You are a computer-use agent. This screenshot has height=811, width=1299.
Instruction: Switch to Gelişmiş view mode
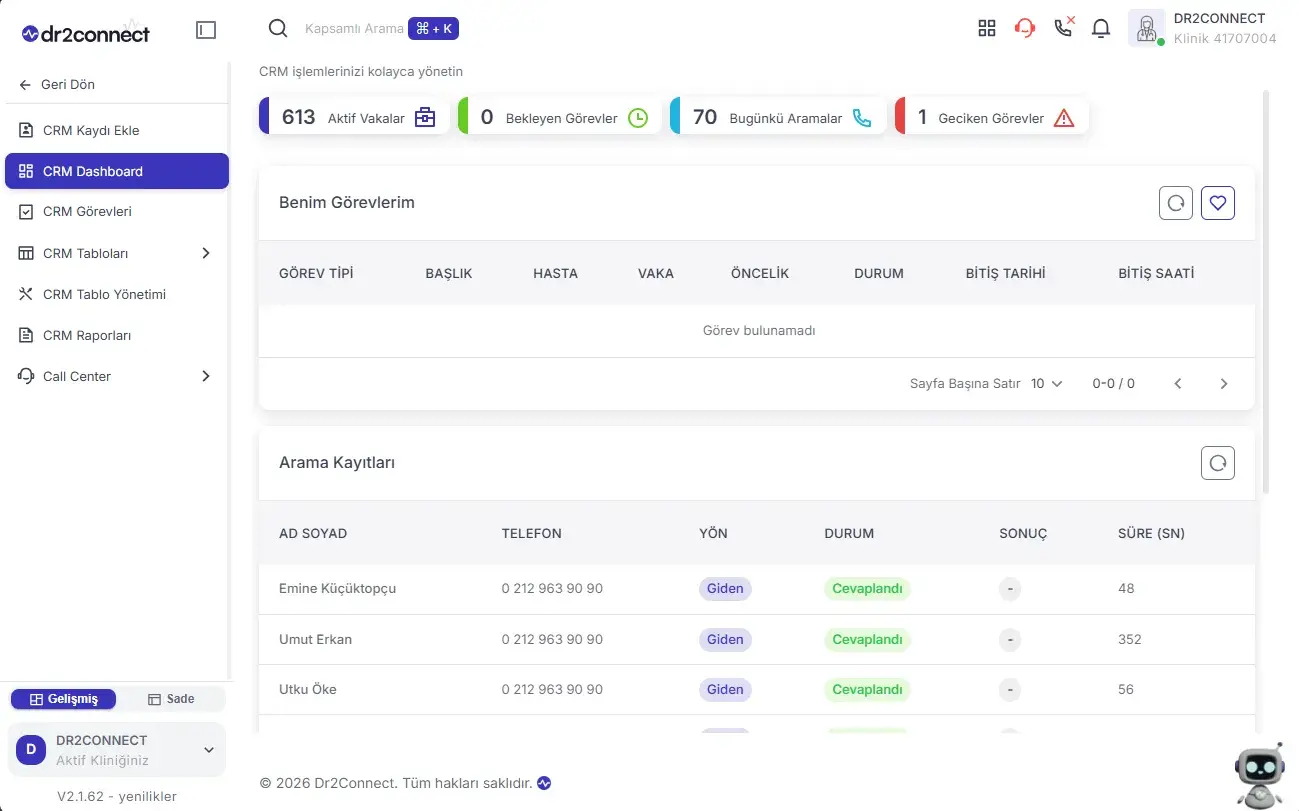pyautogui.click(x=63, y=699)
